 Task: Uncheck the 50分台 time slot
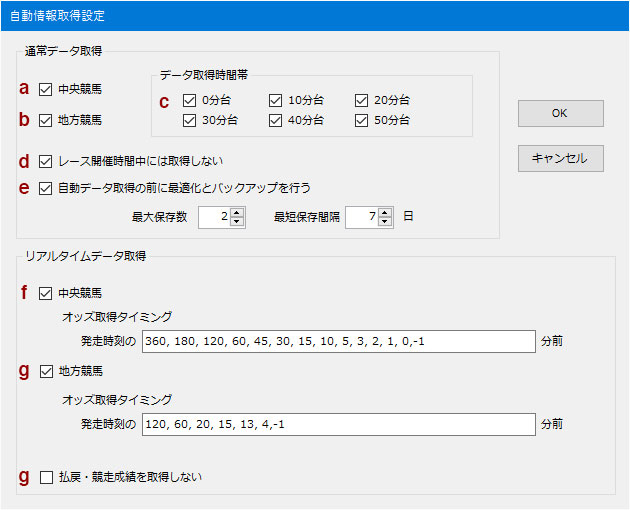pyautogui.click(x=361, y=120)
